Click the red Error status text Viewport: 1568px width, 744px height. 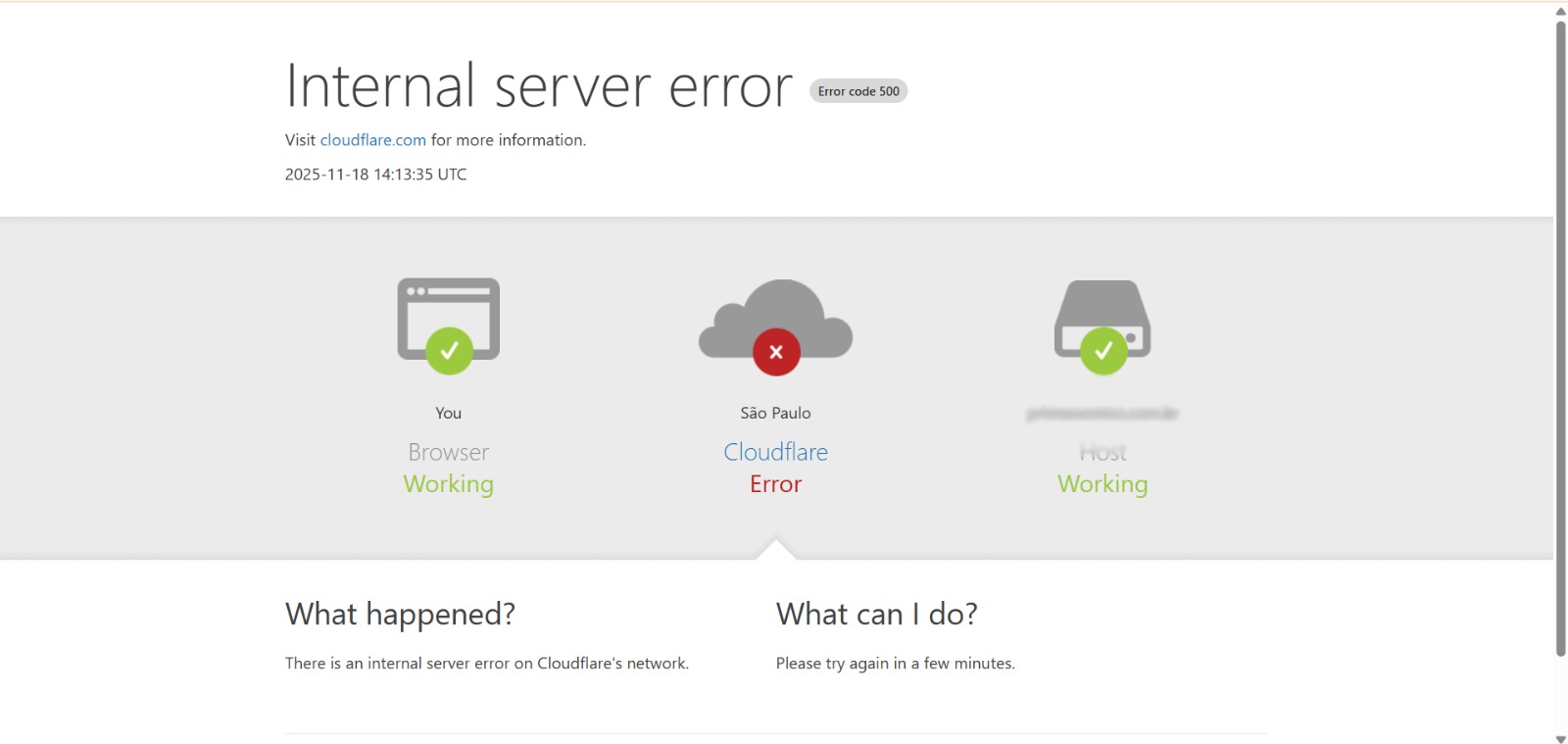[775, 484]
